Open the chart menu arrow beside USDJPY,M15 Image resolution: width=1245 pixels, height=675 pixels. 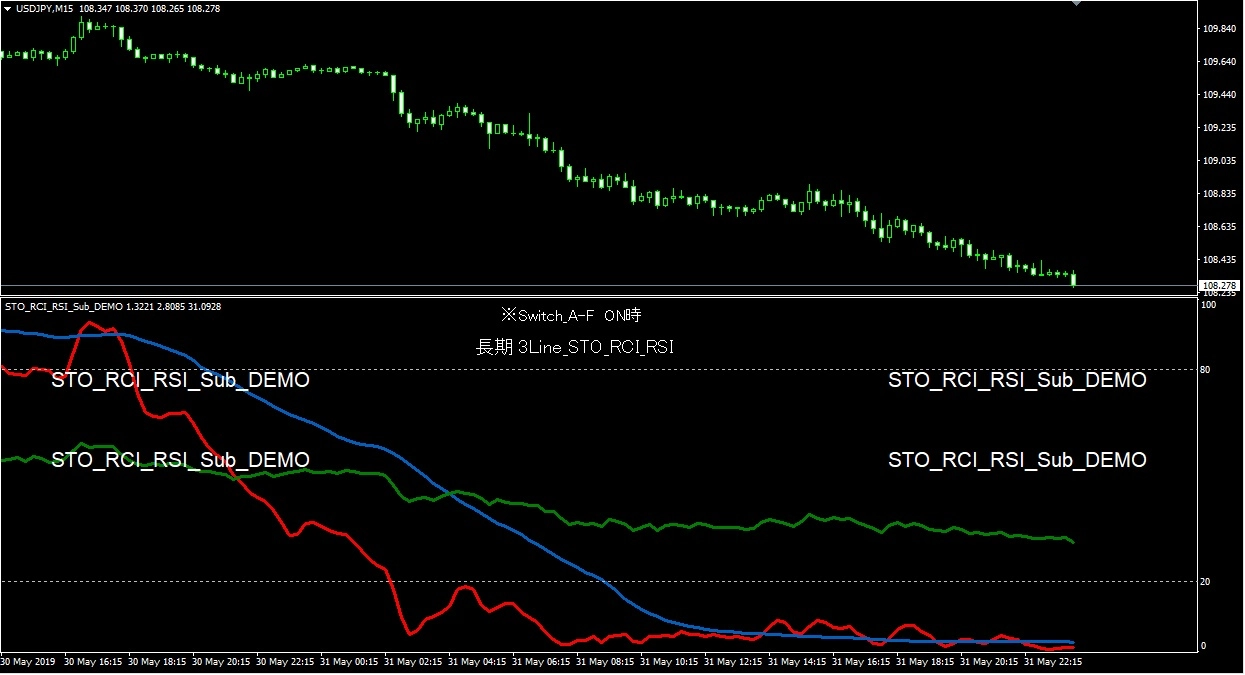(7, 8)
